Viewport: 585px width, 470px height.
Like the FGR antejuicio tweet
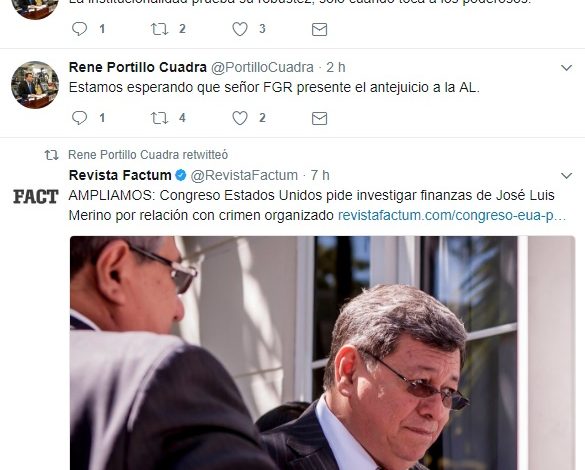(240, 118)
